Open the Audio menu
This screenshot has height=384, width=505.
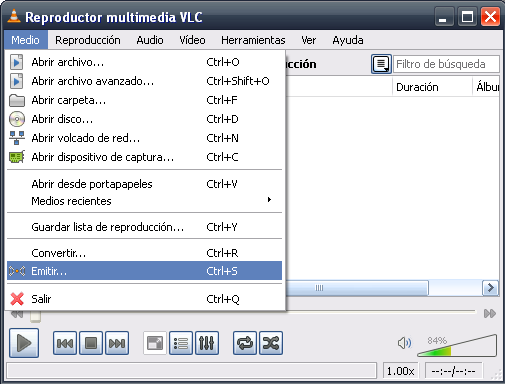150,40
